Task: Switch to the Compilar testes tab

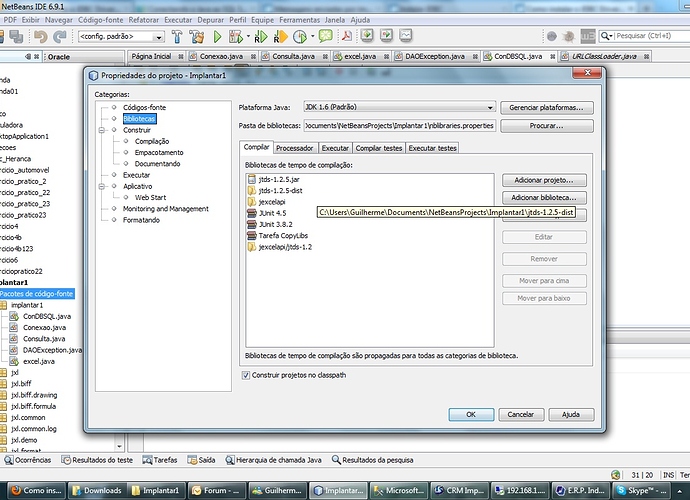Action: point(378,148)
